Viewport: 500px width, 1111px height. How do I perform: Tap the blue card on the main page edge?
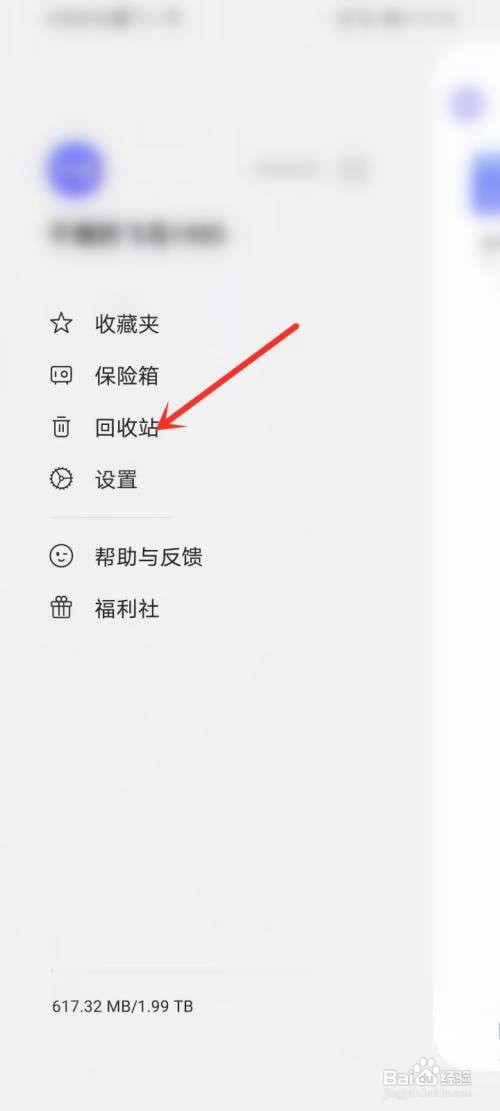[486, 184]
